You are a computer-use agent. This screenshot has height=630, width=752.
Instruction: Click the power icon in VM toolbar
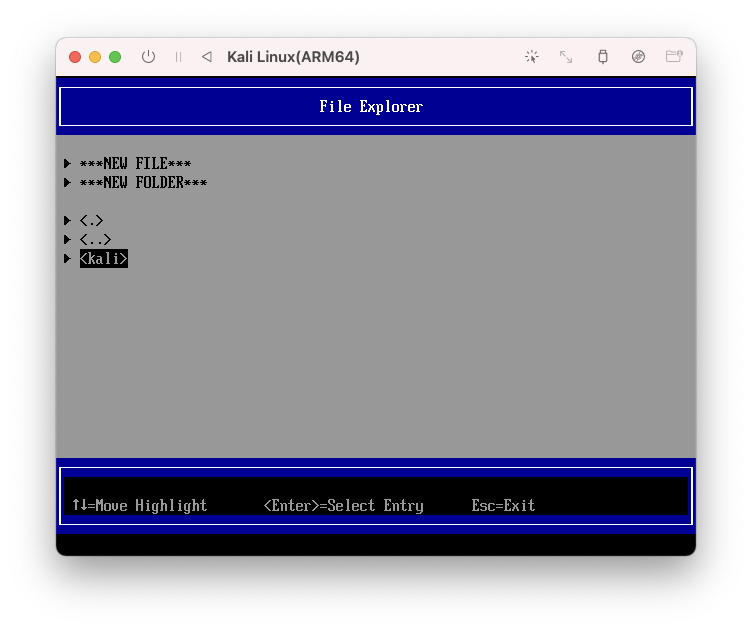(148, 57)
